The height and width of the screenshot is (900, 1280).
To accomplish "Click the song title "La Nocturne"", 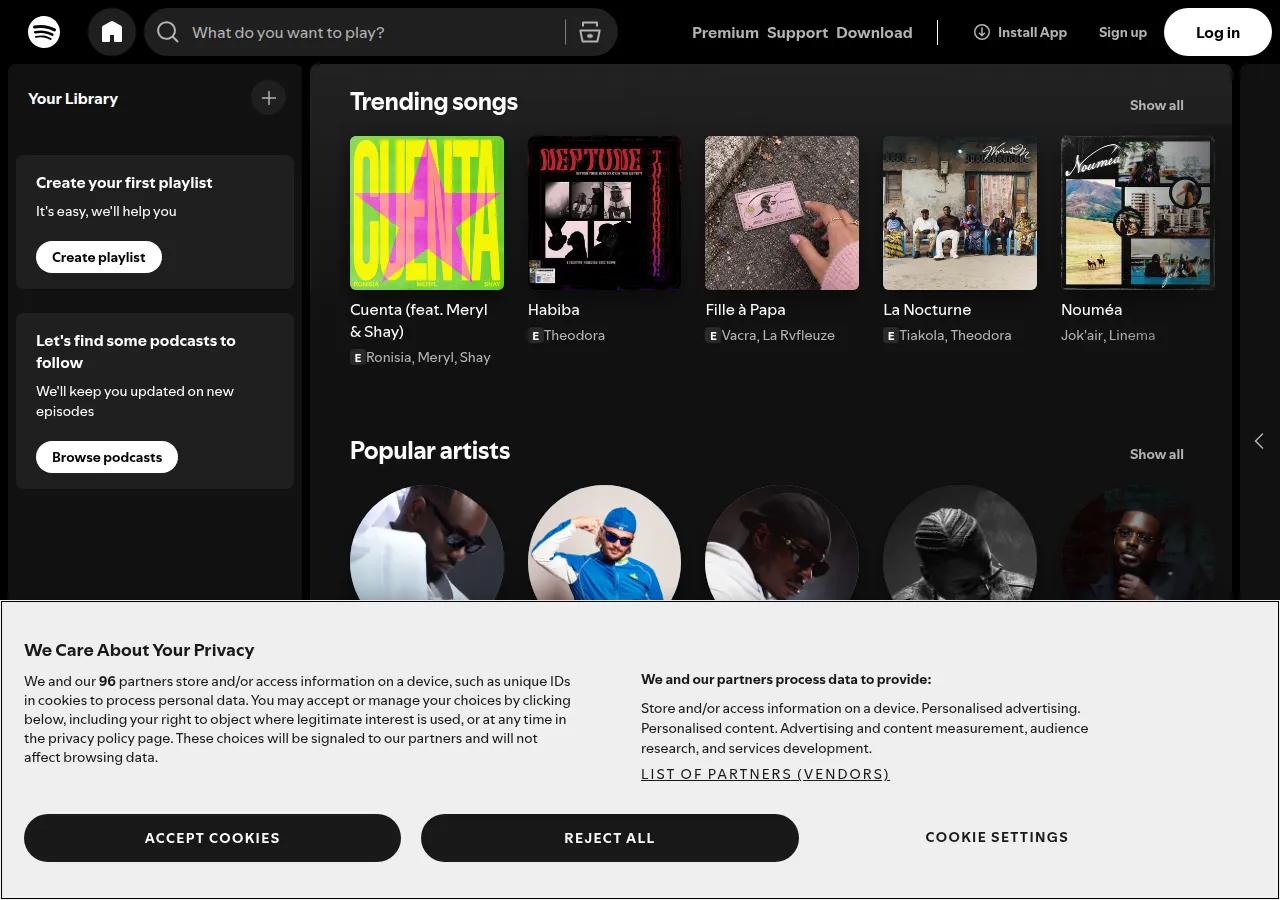I will [x=927, y=310].
